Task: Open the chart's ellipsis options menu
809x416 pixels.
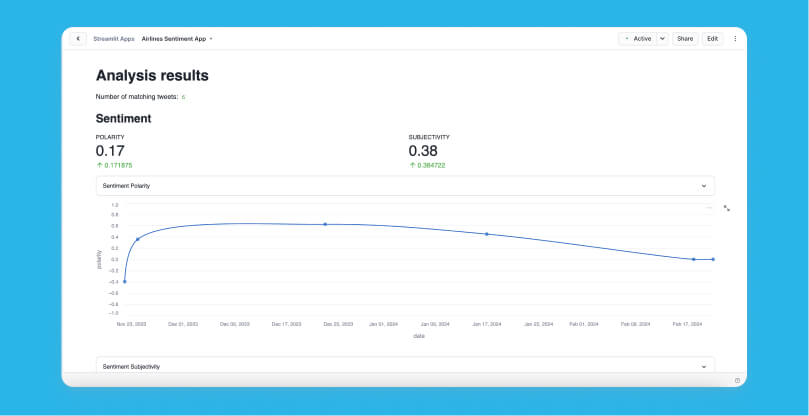Action: tap(709, 208)
